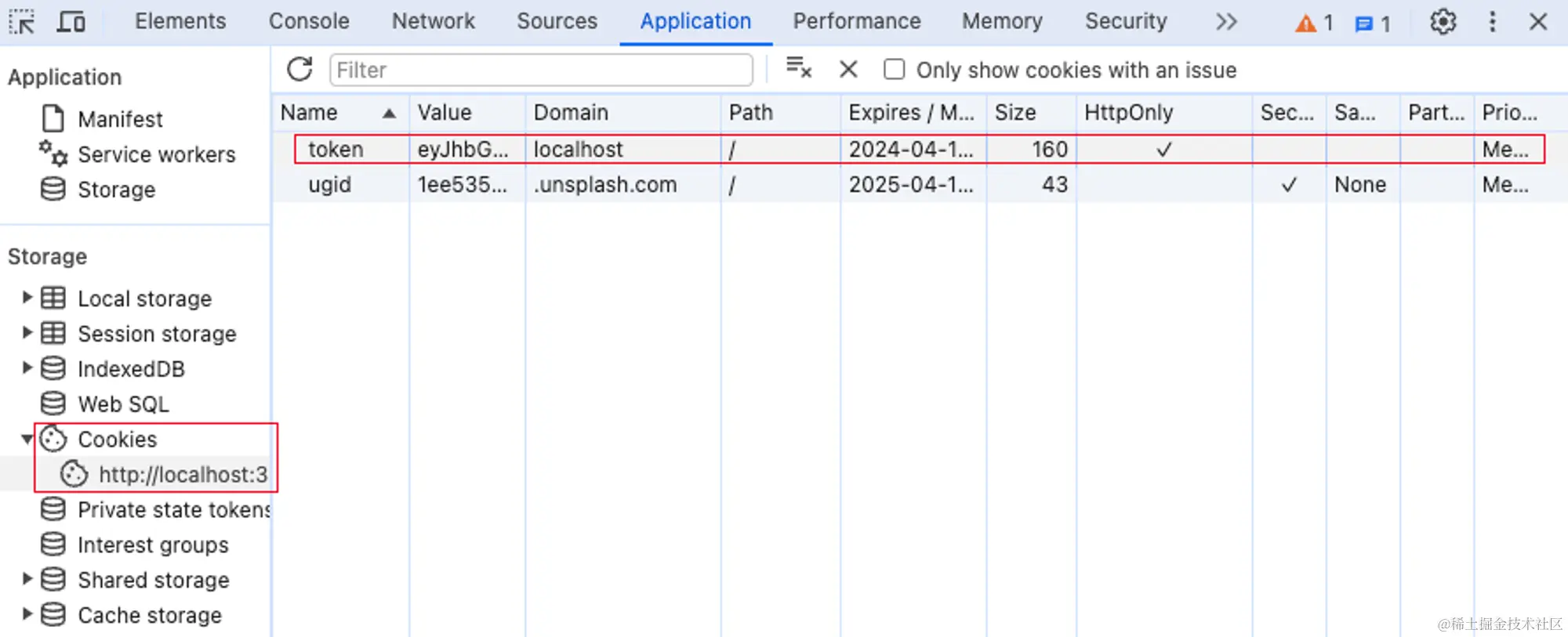Show more tabs with the >> chevron

(1226, 21)
